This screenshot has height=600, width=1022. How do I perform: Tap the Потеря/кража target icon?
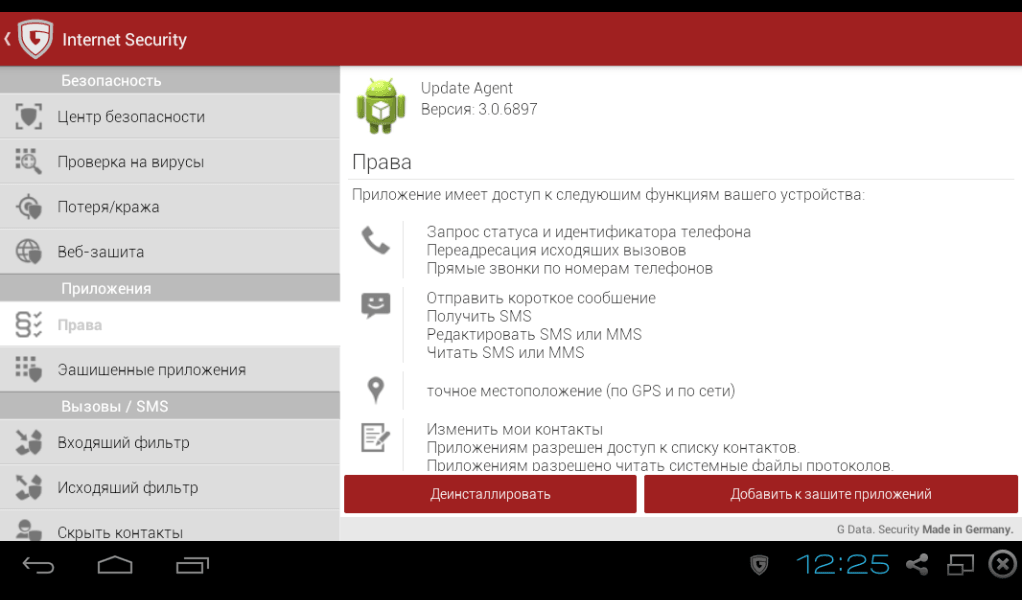[x=29, y=207]
